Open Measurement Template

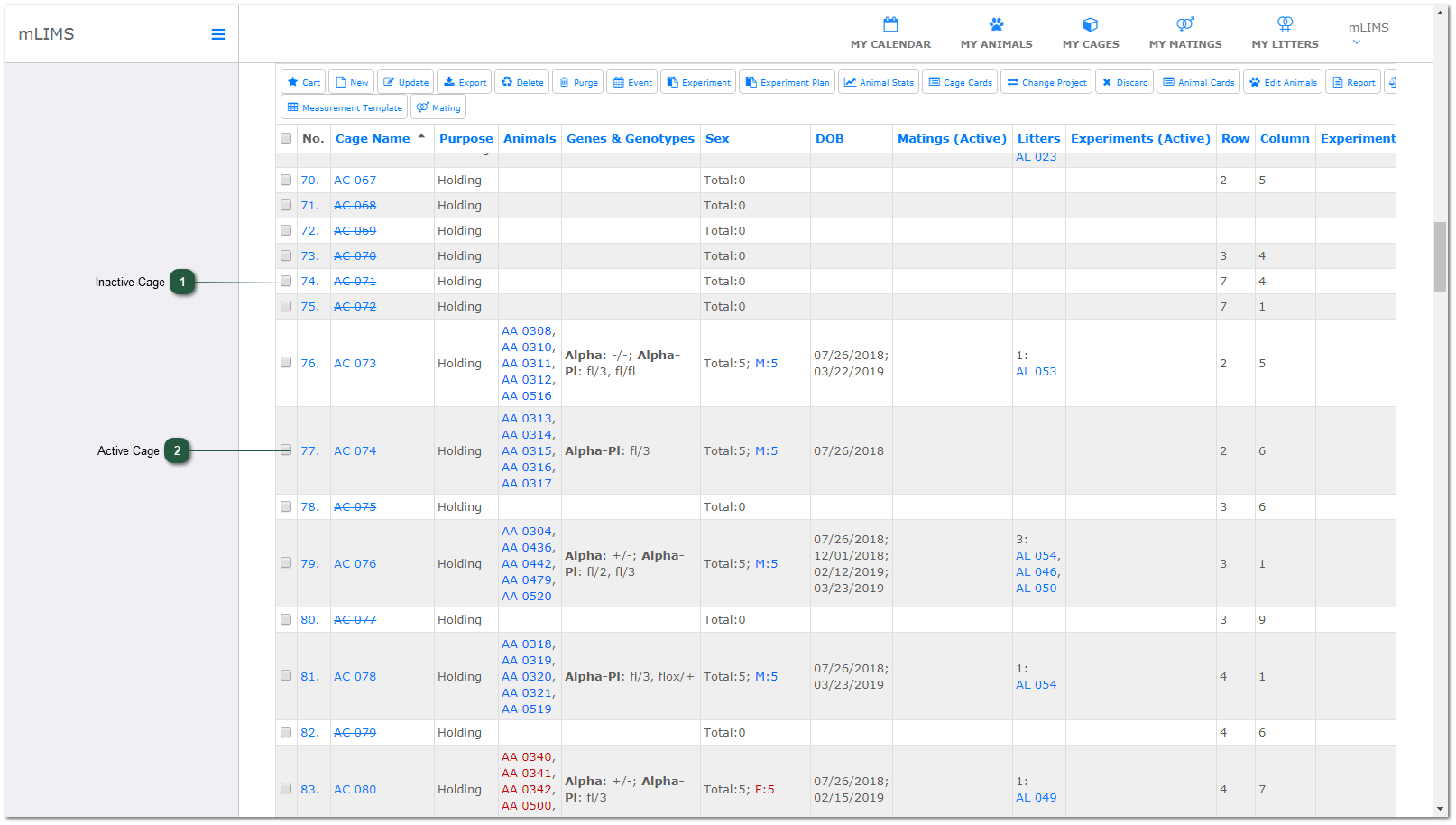coord(345,107)
